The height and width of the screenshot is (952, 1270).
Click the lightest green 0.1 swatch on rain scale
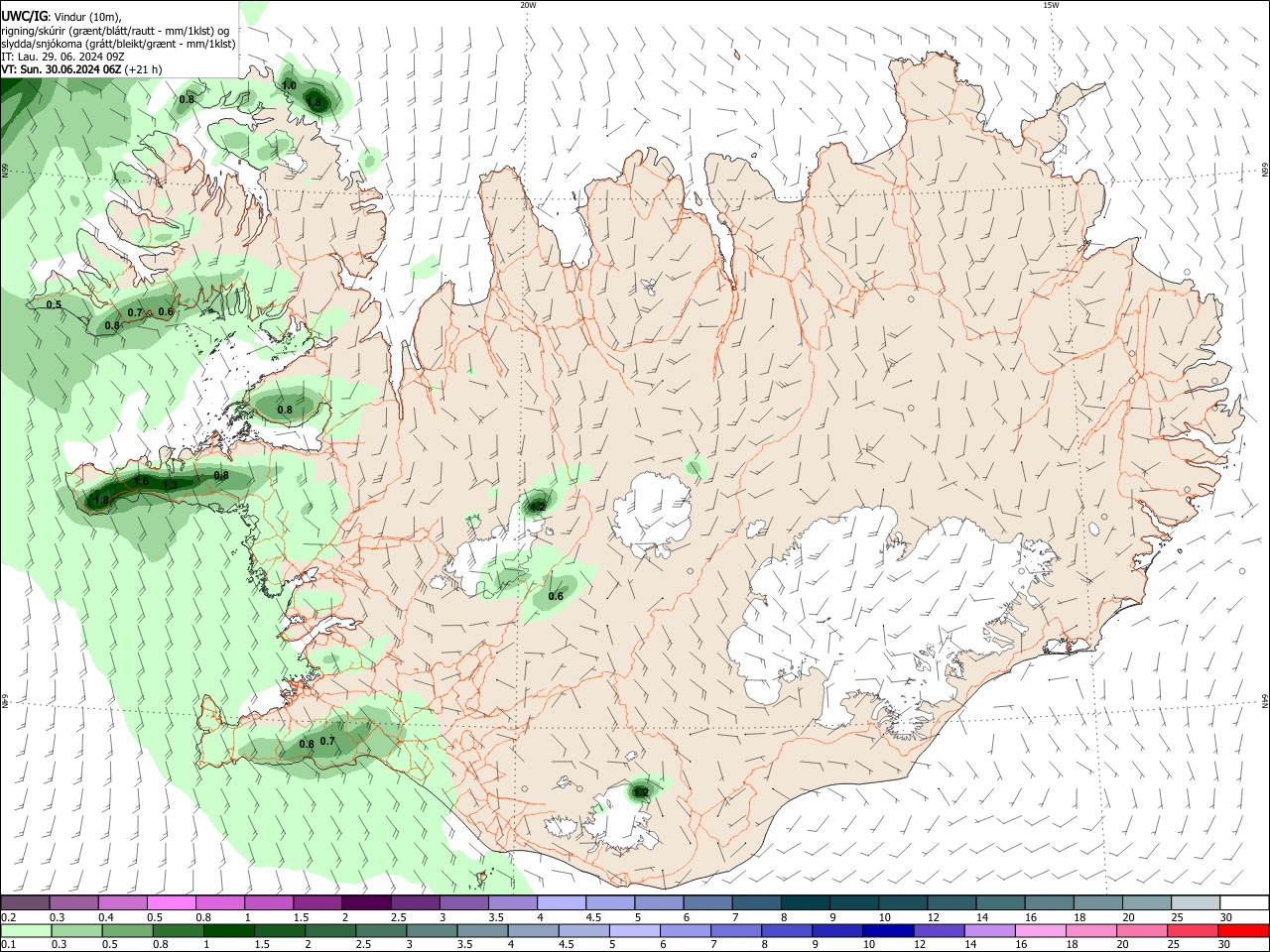click(x=26, y=930)
